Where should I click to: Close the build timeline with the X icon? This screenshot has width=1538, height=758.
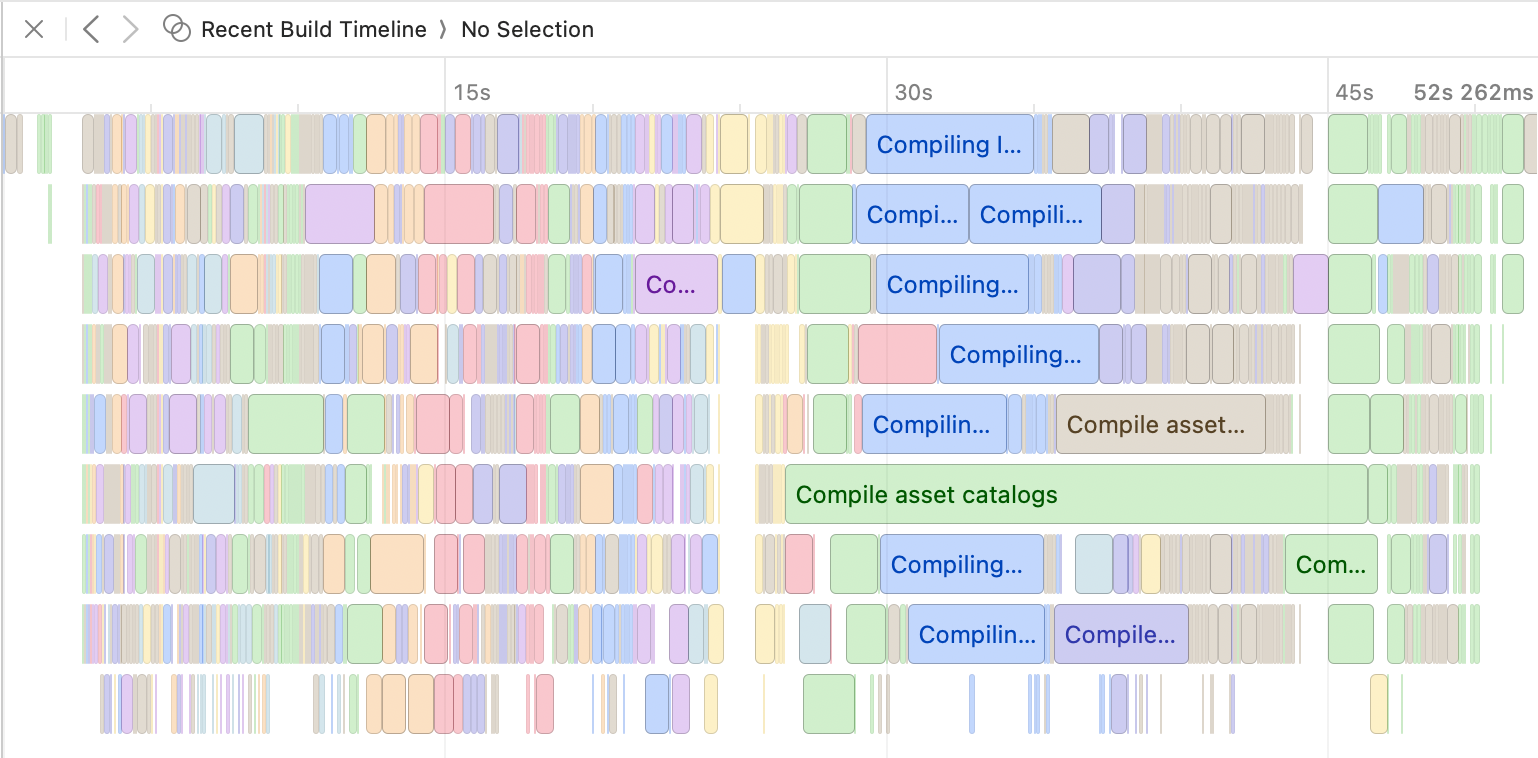33,29
